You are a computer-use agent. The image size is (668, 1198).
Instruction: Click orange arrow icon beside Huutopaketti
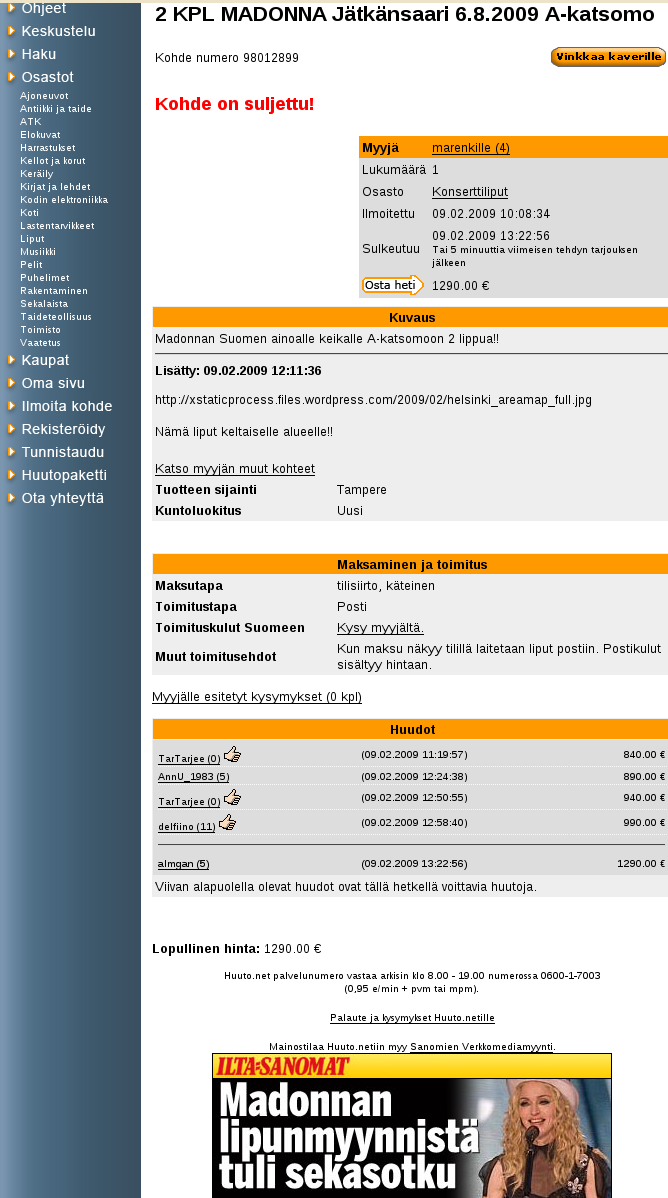click(x=11, y=474)
